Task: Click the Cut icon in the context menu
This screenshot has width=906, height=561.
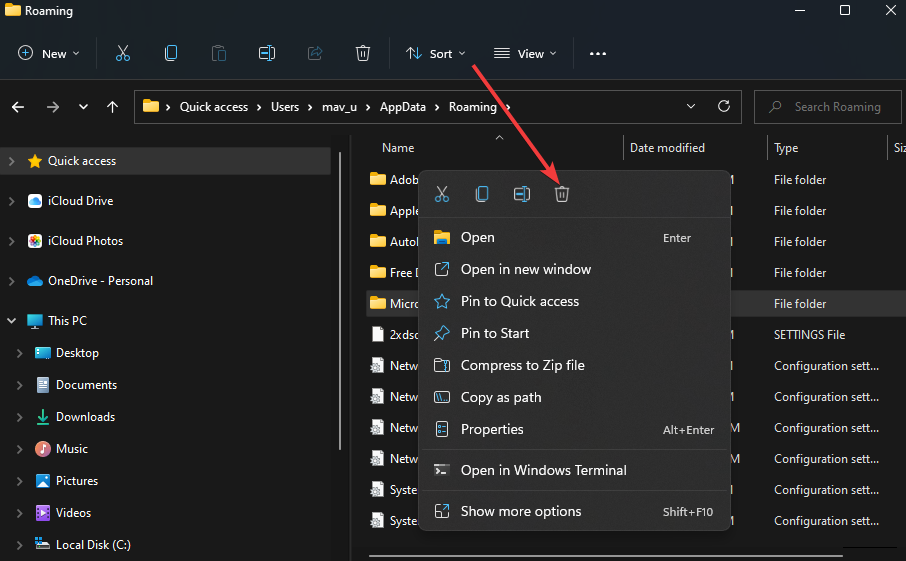Action: [x=441, y=194]
